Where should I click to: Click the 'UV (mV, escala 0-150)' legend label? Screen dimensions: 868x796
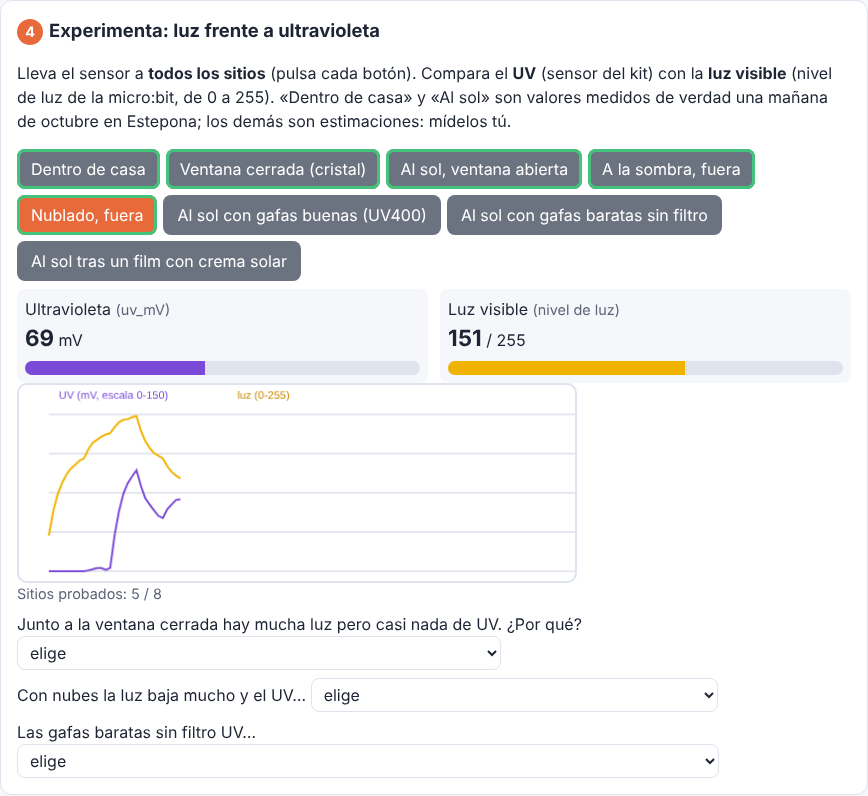click(113, 395)
